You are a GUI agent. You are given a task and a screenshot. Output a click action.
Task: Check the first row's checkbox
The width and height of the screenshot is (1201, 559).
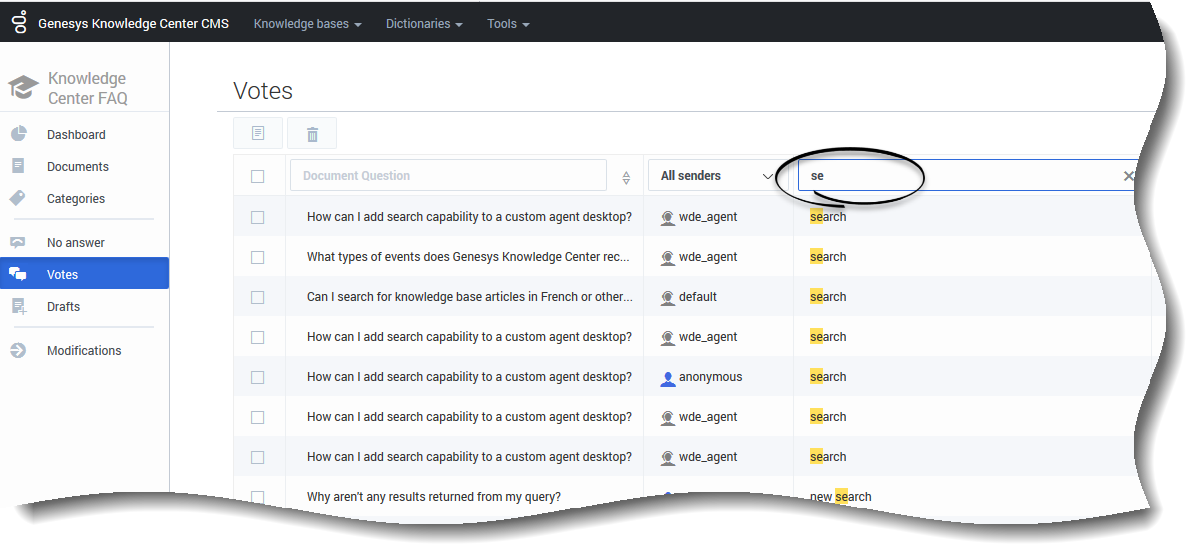258,217
